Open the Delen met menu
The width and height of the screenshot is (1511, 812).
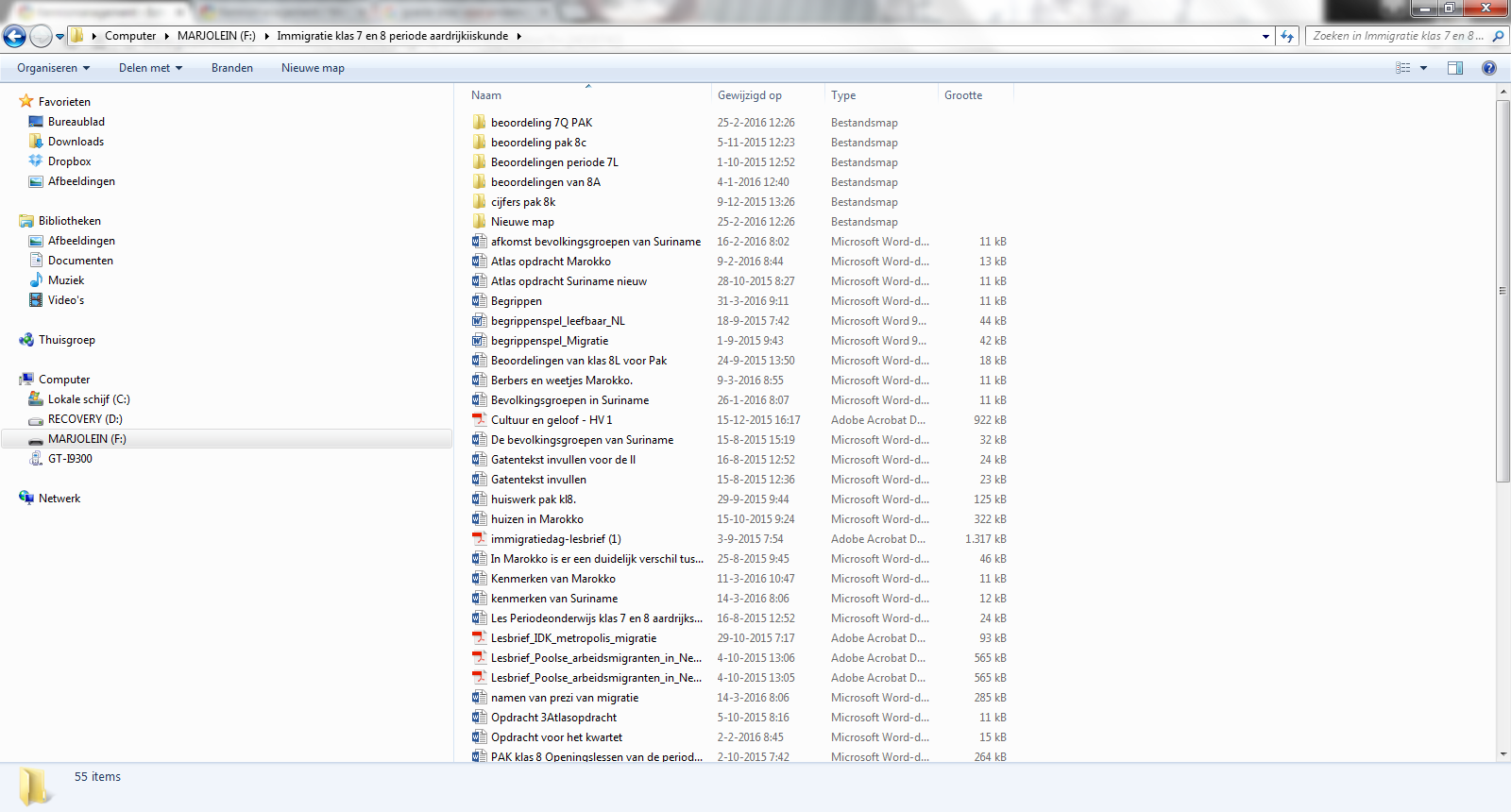(150, 68)
